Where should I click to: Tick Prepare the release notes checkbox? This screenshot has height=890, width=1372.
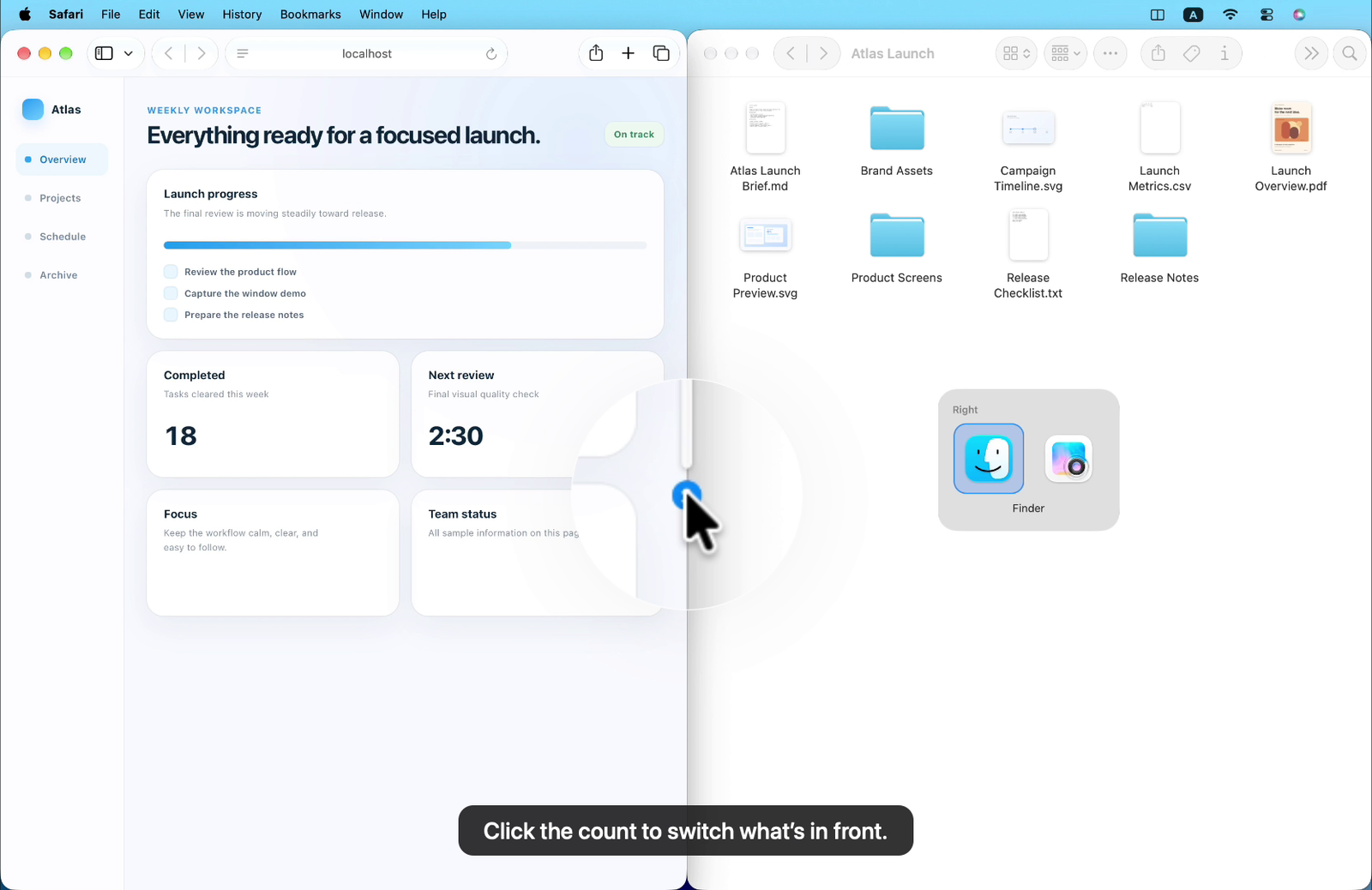(x=171, y=315)
